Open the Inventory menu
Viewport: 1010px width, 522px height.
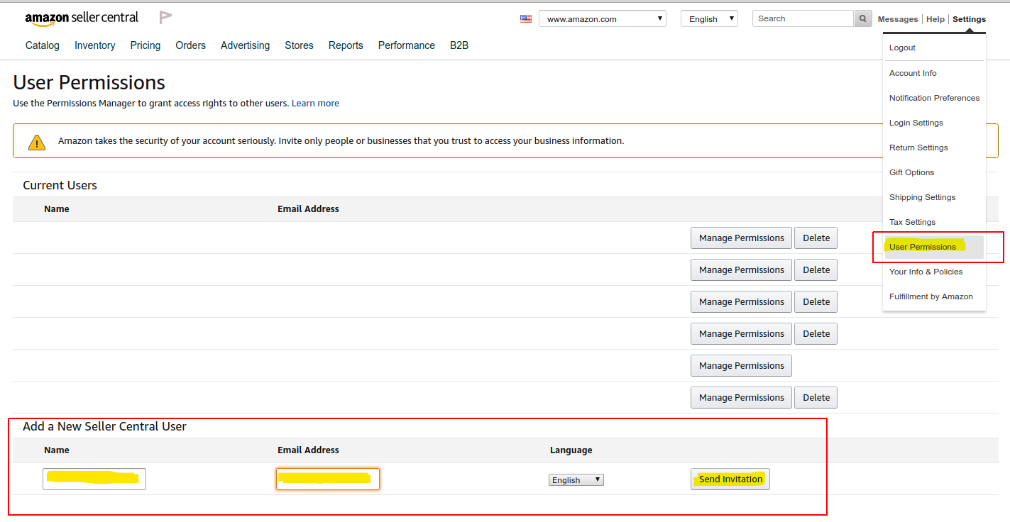[95, 45]
